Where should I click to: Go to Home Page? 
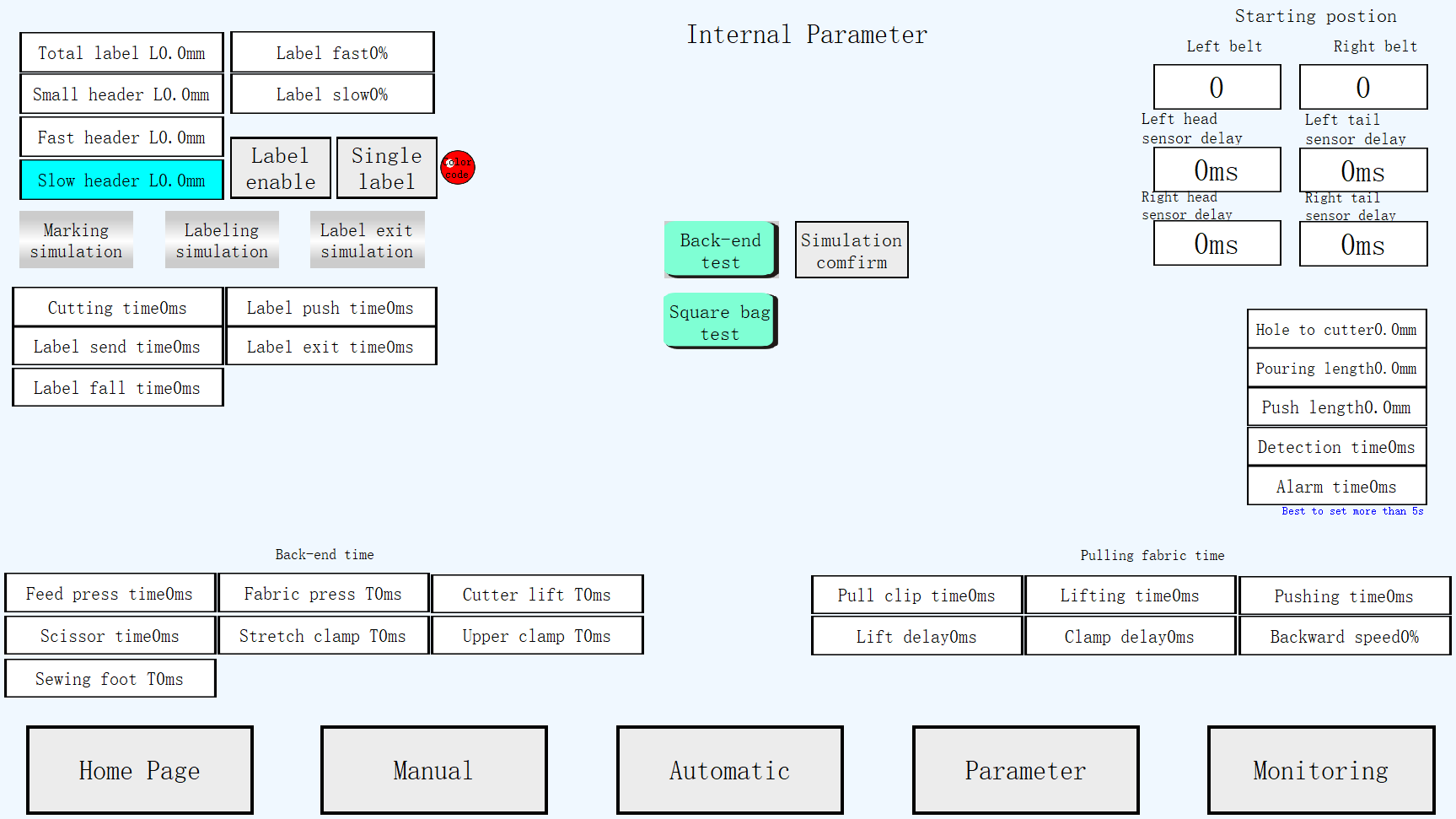140,770
